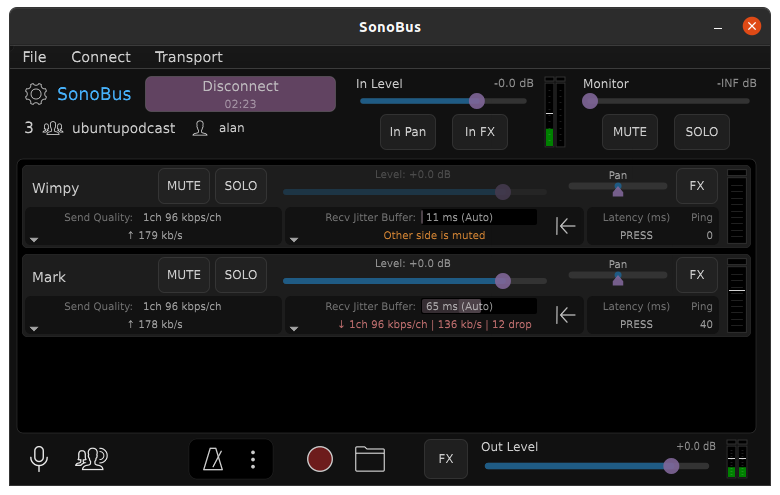This screenshot has width=780, height=495.
Task: Click the group users icon beside ubuntupodcast
Action: [53, 128]
